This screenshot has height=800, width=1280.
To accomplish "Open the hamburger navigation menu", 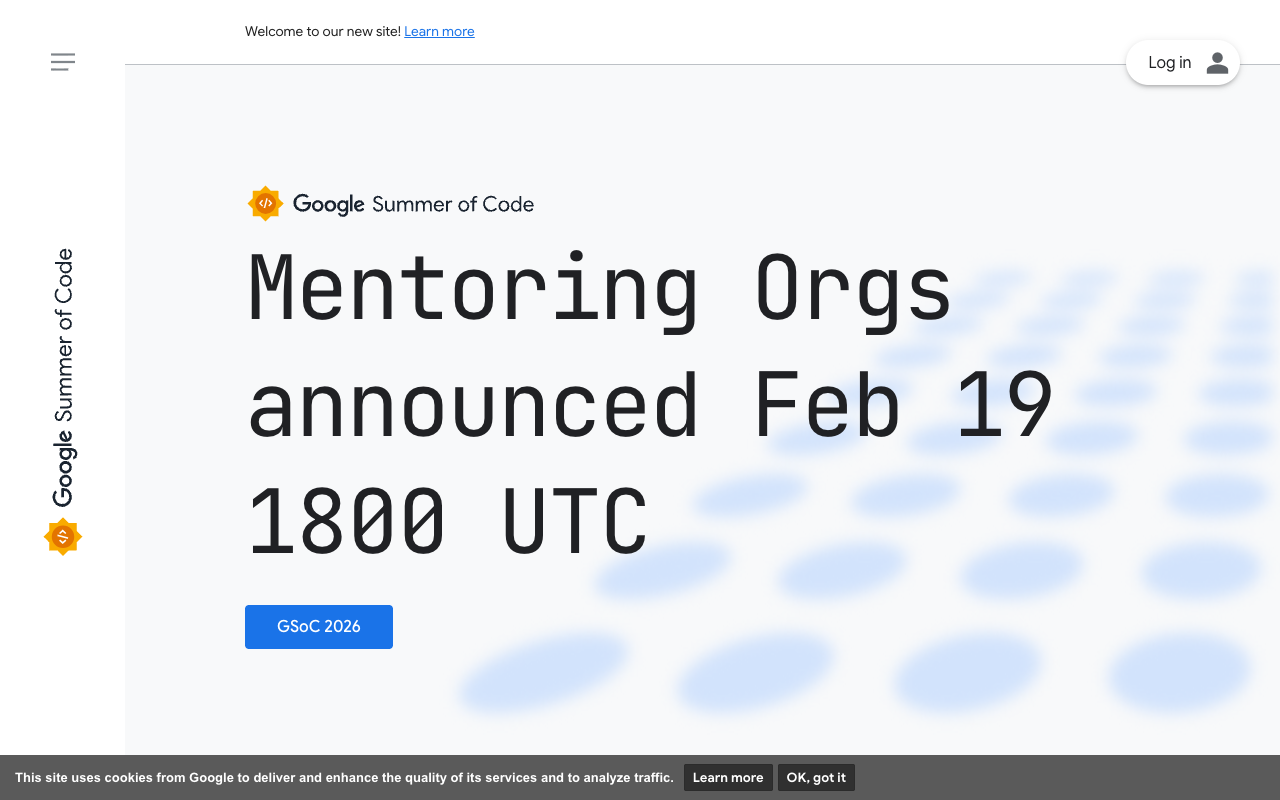I will pyautogui.click(x=63, y=62).
